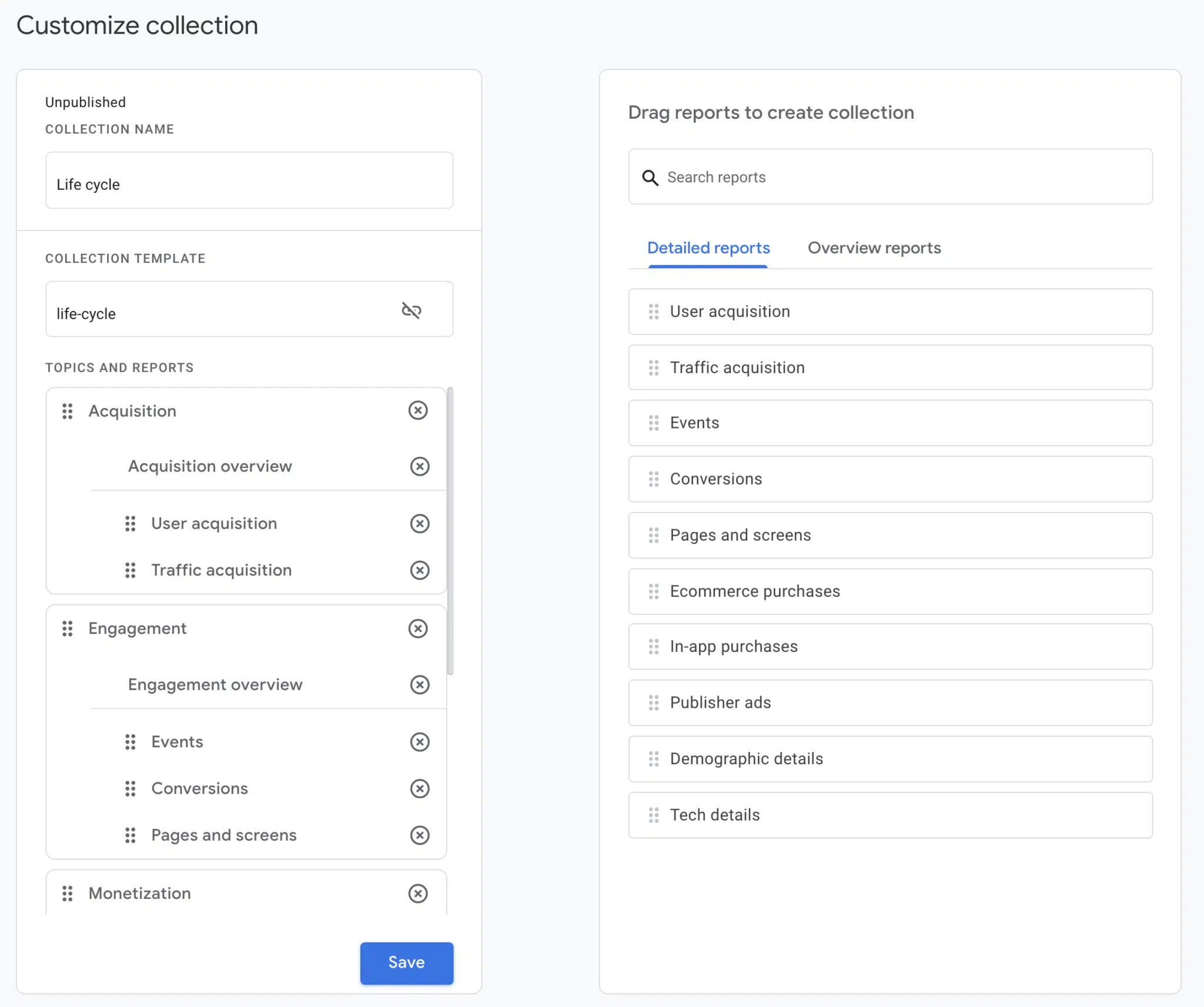Screen dimensions: 1204x1007
Task: Click the drag handle on User acquisition report card
Action: point(654,312)
